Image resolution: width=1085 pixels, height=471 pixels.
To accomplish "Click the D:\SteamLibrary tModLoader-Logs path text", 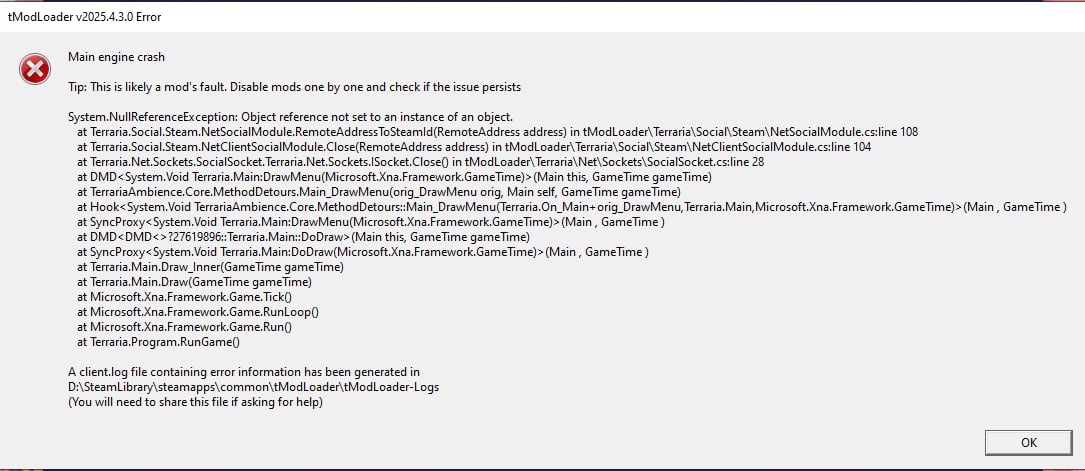I will coord(253,387).
